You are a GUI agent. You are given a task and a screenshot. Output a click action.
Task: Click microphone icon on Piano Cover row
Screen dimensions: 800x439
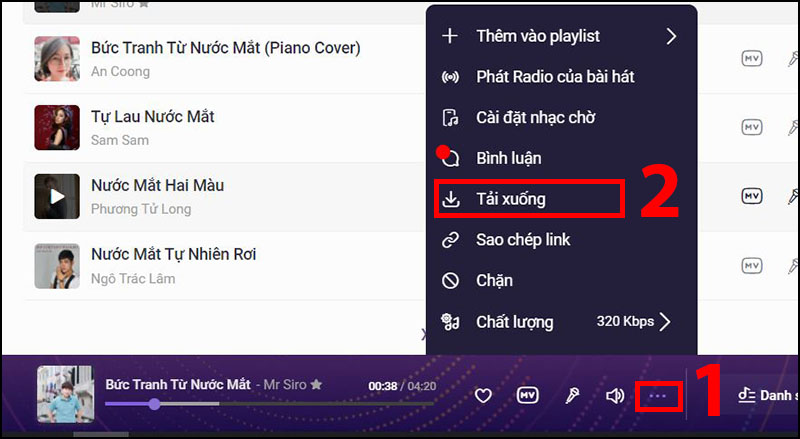click(793, 59)
